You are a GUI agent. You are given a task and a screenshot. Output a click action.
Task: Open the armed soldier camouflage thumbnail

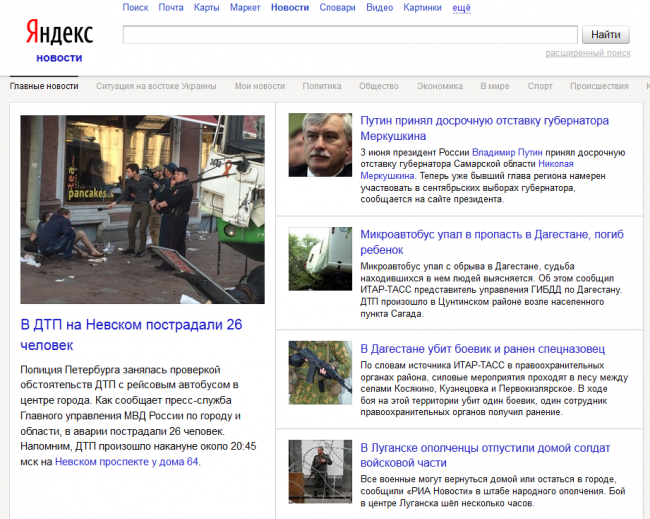[320, 373]
